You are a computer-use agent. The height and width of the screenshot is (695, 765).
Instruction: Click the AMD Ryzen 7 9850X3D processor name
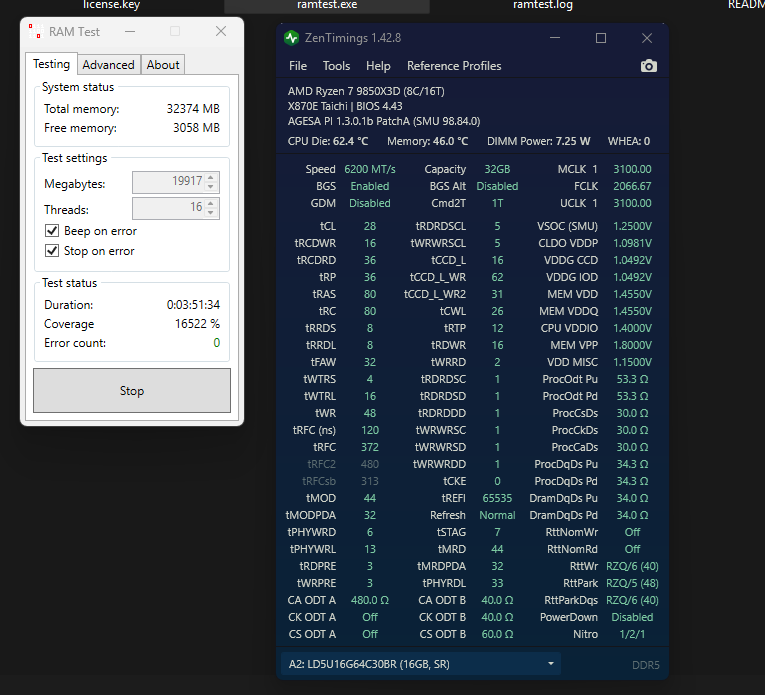coord(366,91)
